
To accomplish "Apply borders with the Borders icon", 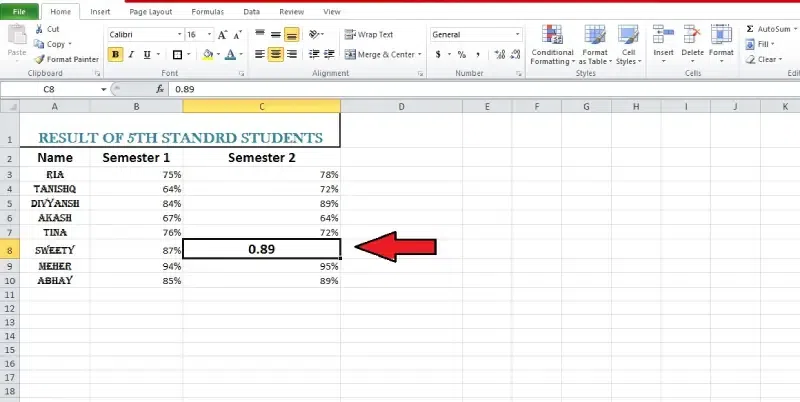I will tap(178, 54).
